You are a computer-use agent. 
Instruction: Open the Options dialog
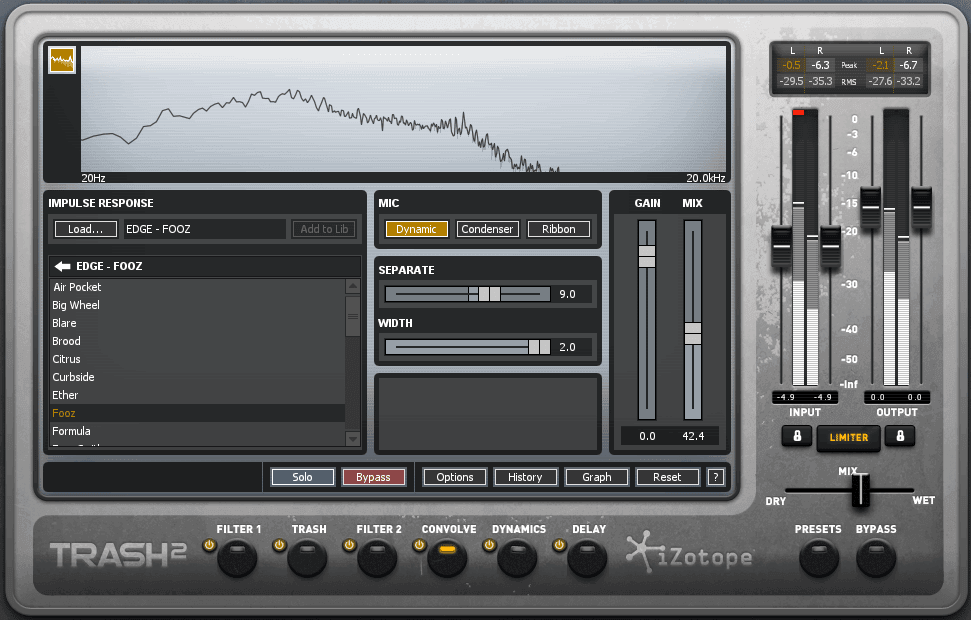click(455, 477)
